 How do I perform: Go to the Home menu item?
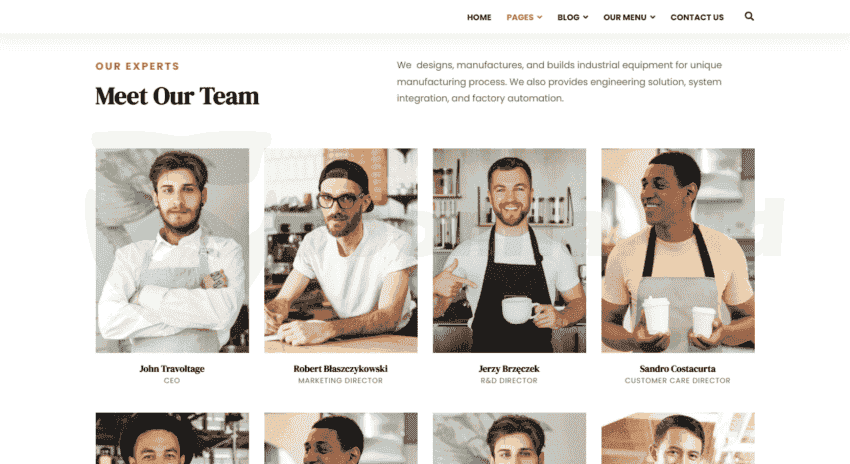479,17
